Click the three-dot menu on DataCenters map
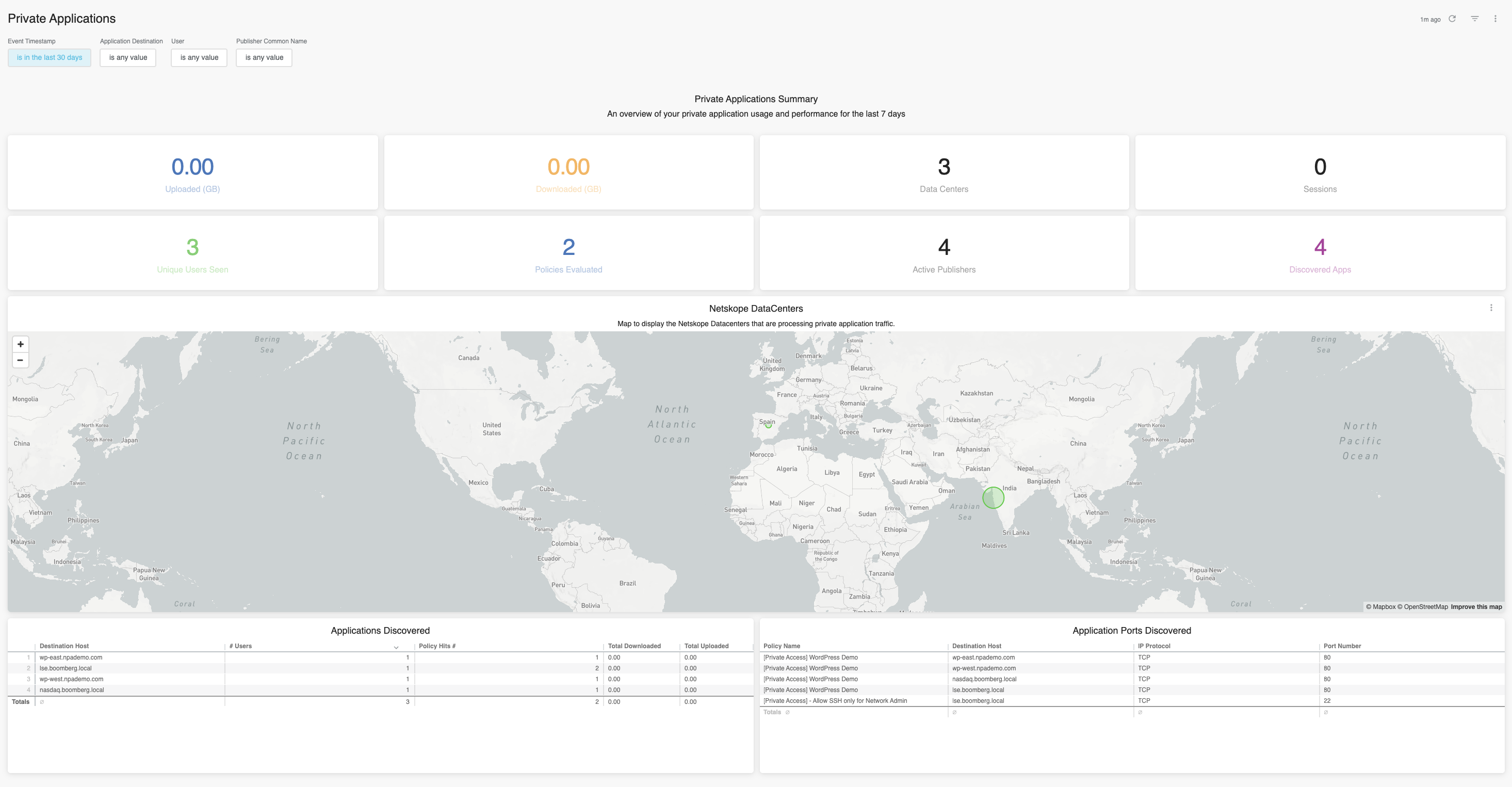 [1491, 308]
